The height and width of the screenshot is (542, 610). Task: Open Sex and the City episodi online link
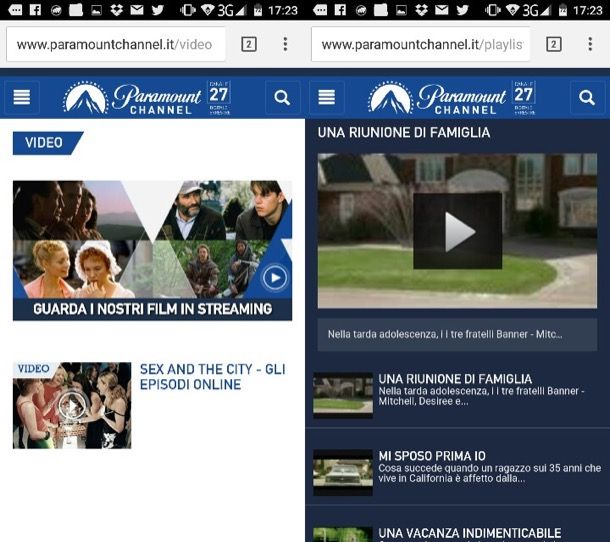click(x=212, y=377)
